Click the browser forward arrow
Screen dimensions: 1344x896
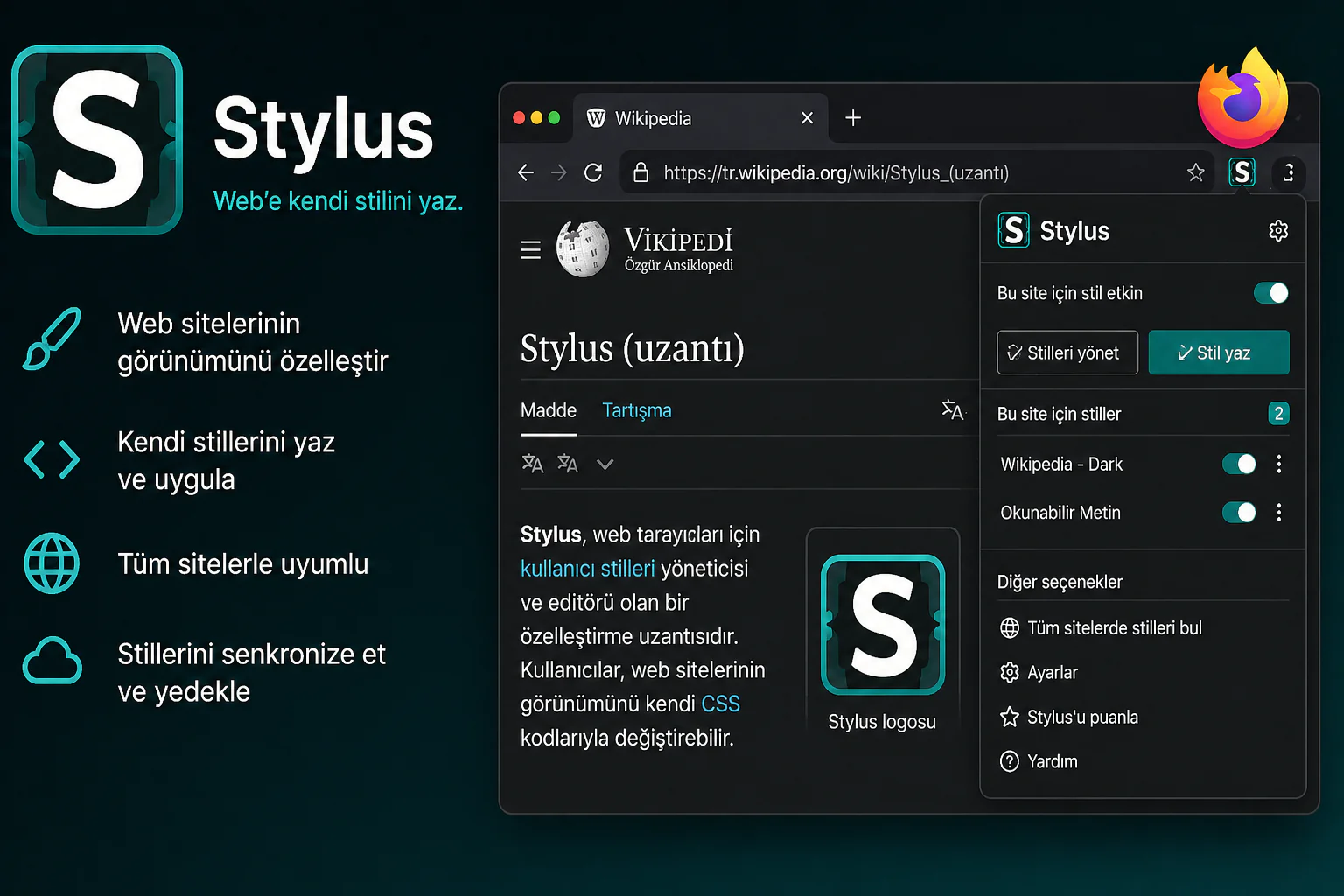coord(559,172)
